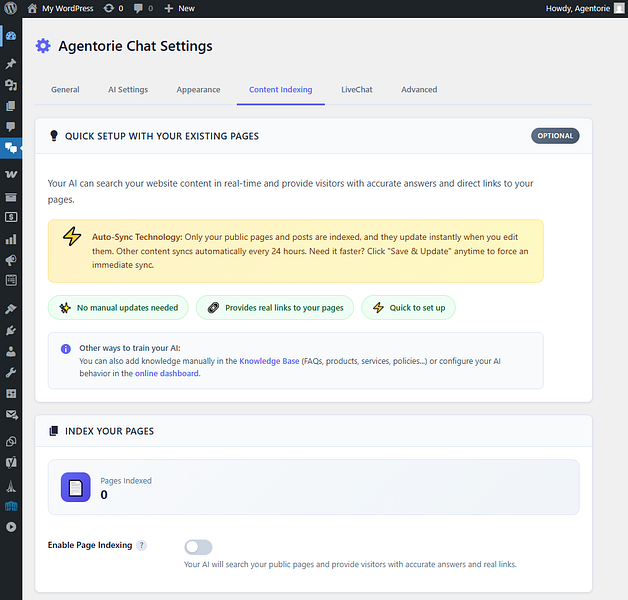Open the Forms sidebar icon below megaphone

[11, 280]
